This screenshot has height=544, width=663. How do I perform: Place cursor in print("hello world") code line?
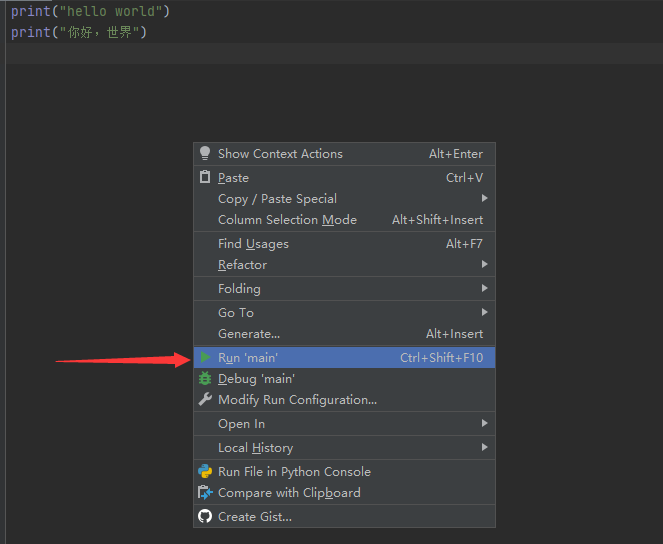click(90, 11)
